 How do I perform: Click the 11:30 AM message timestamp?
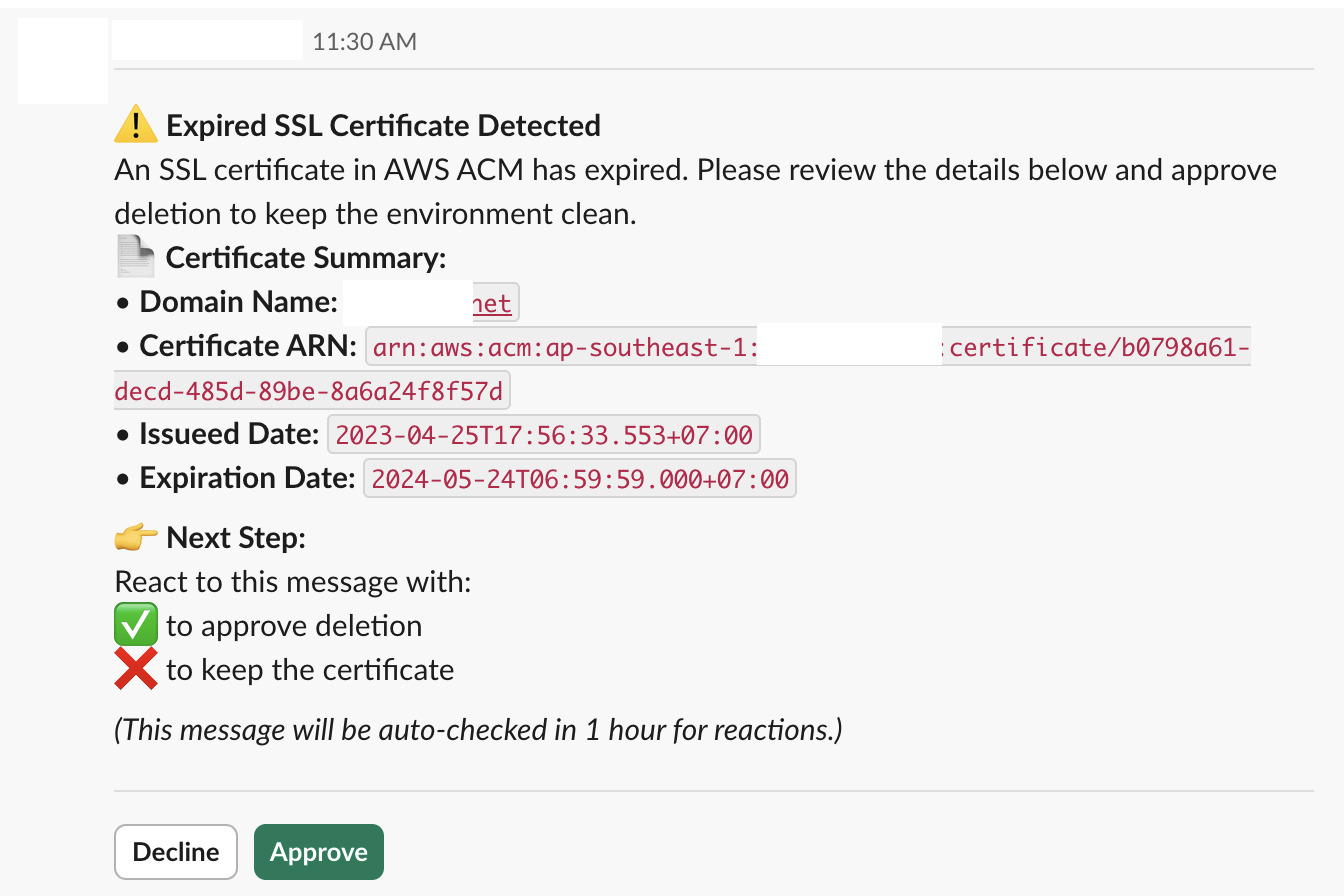[364, 42]
